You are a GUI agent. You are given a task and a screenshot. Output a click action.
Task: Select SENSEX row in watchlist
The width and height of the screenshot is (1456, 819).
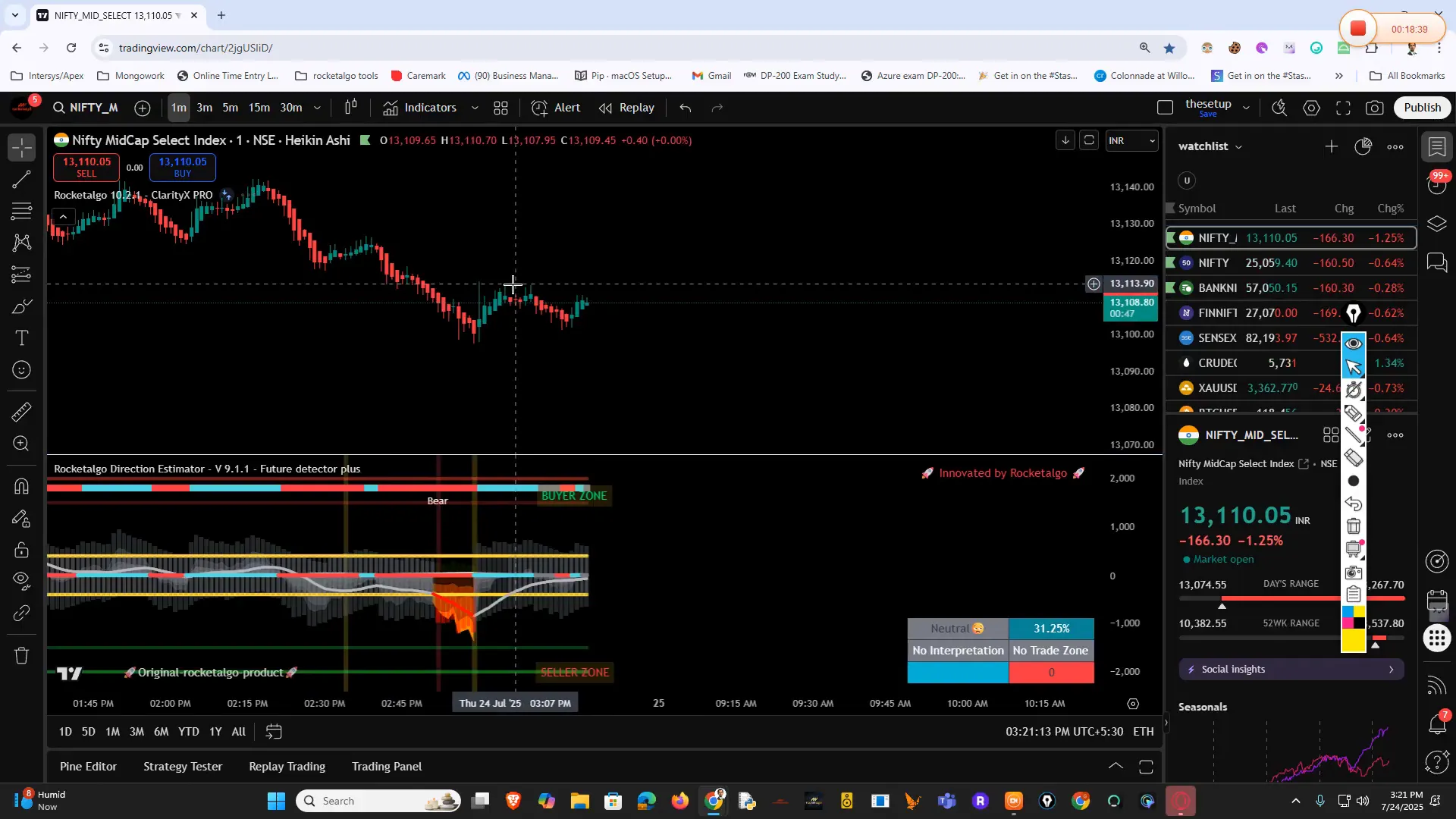[1291, 338]
